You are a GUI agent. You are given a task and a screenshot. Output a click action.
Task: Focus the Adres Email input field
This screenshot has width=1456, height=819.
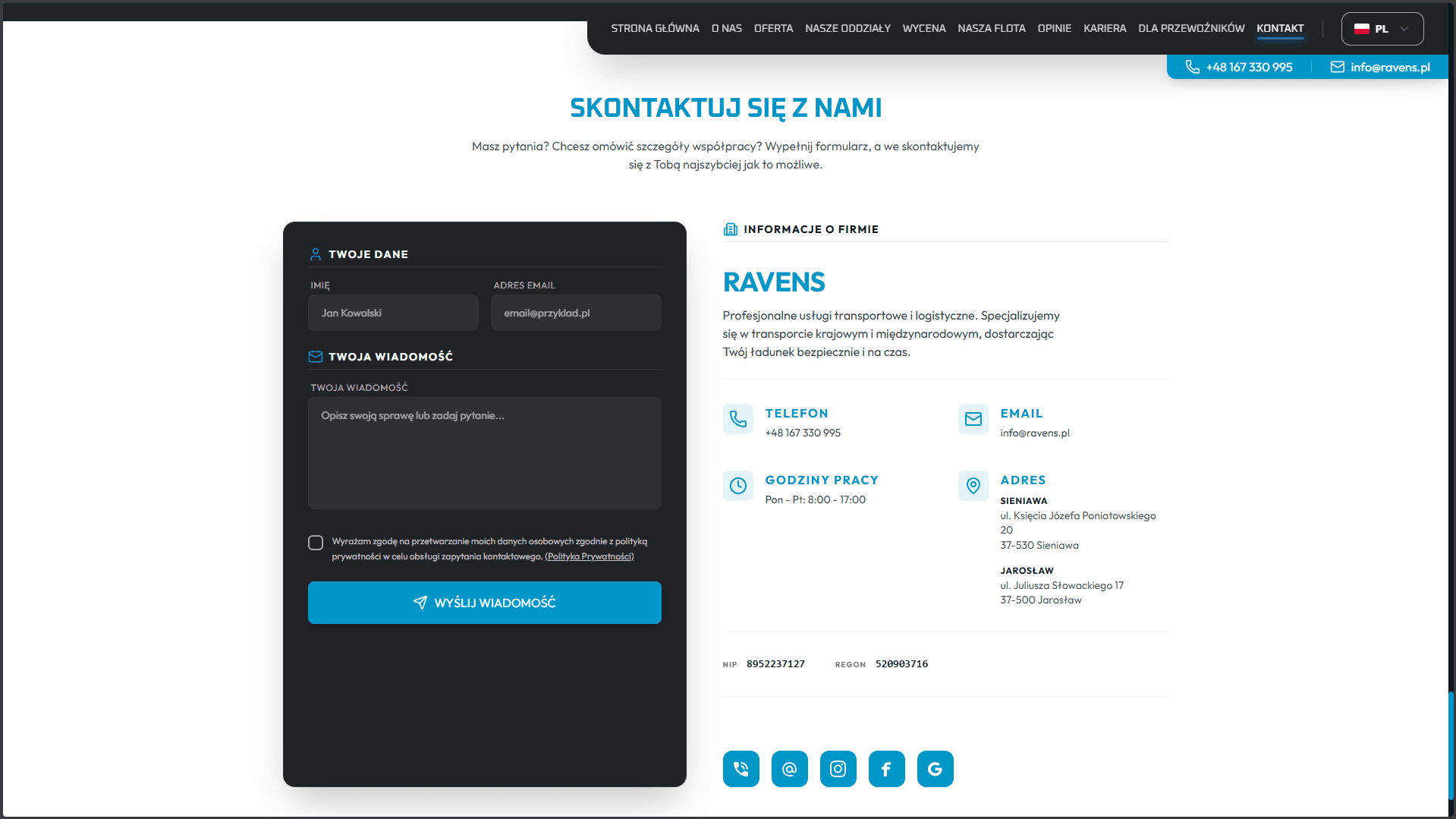coord(576,313)
